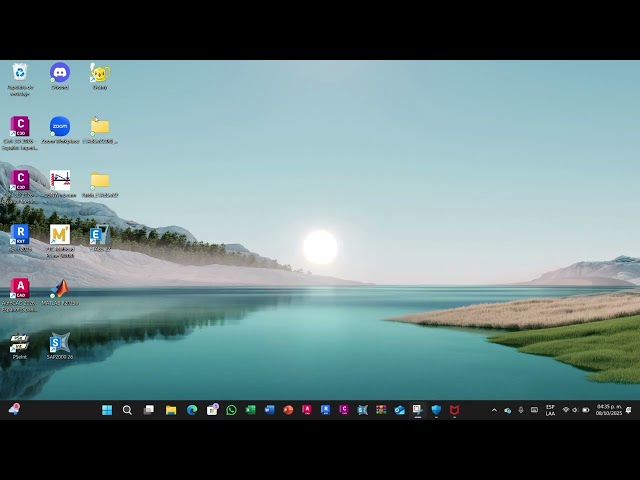Show hidden system tray icons

coord(494,410)
